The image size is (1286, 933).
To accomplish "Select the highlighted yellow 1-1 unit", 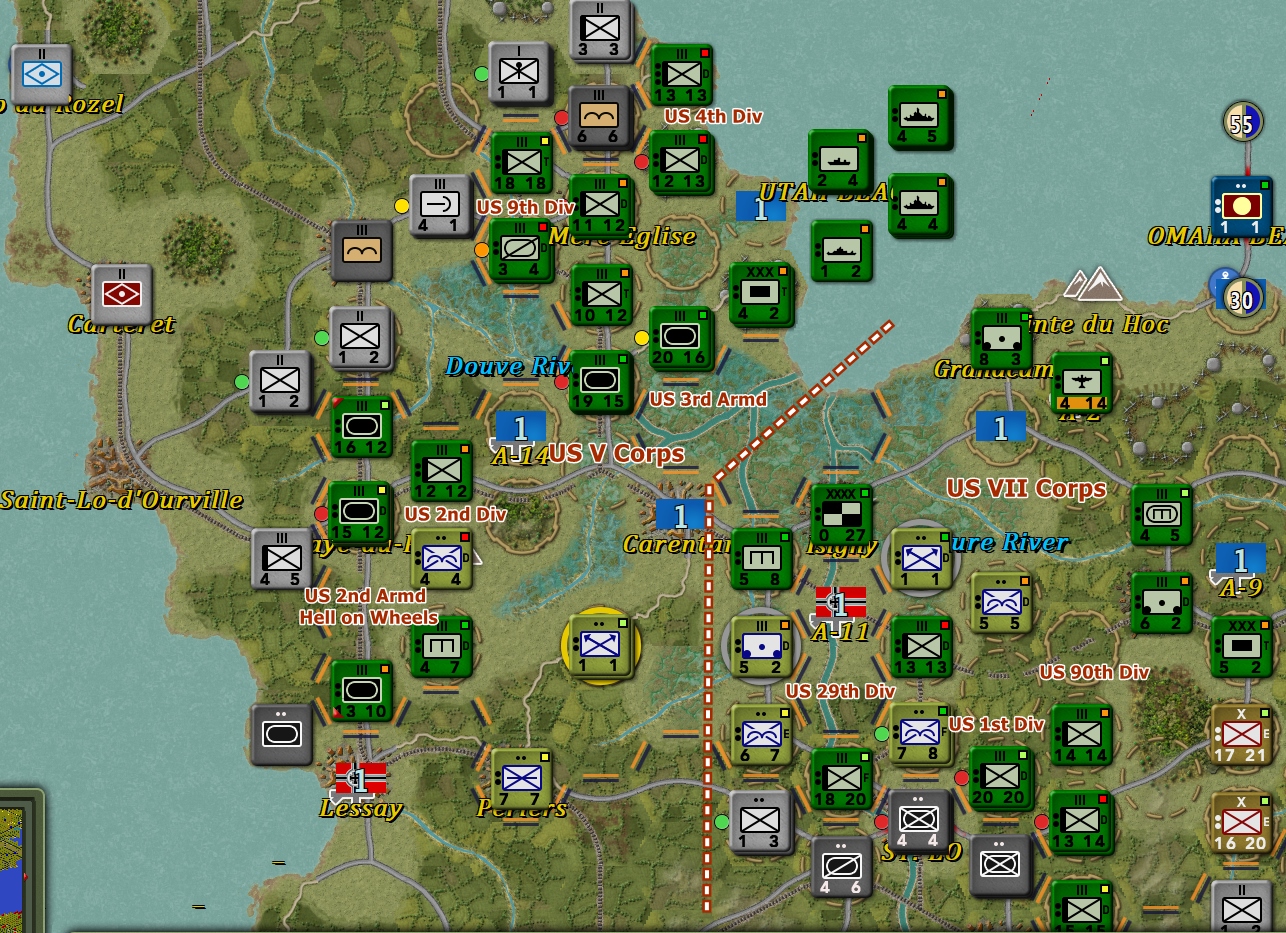I will click(600, 647).
